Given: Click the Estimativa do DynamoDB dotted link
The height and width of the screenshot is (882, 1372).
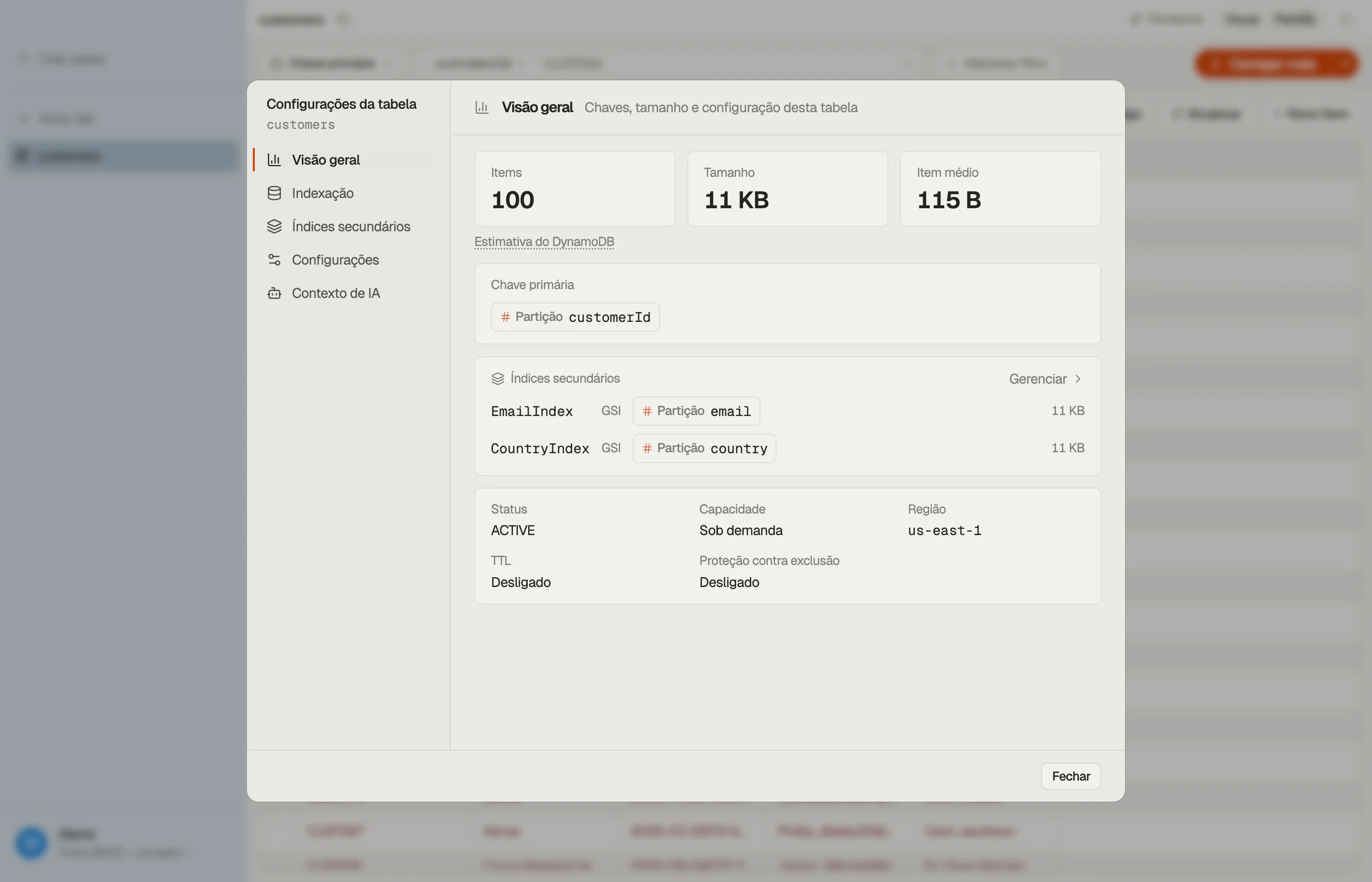Looking at the screenshot, I should 544,242.
